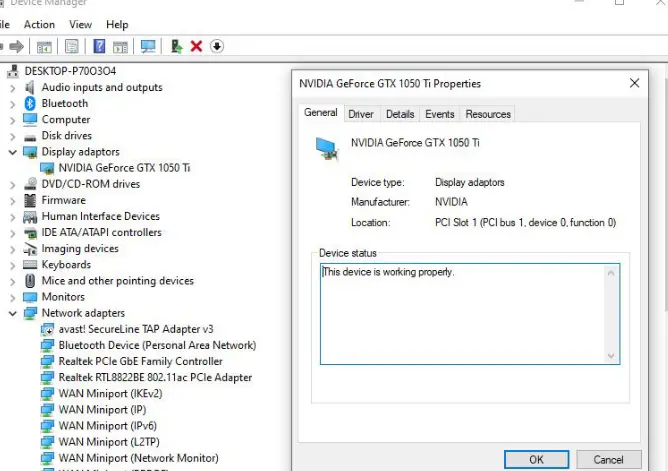This screenshot has height=471, width=668.
Task: Open the Help menu
Action: coord(117,24)
